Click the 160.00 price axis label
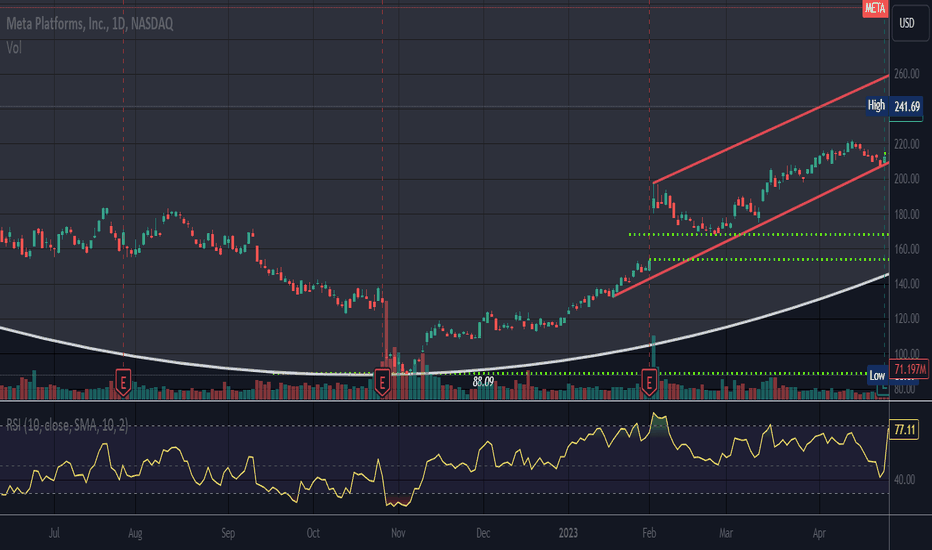 point(907,249)
